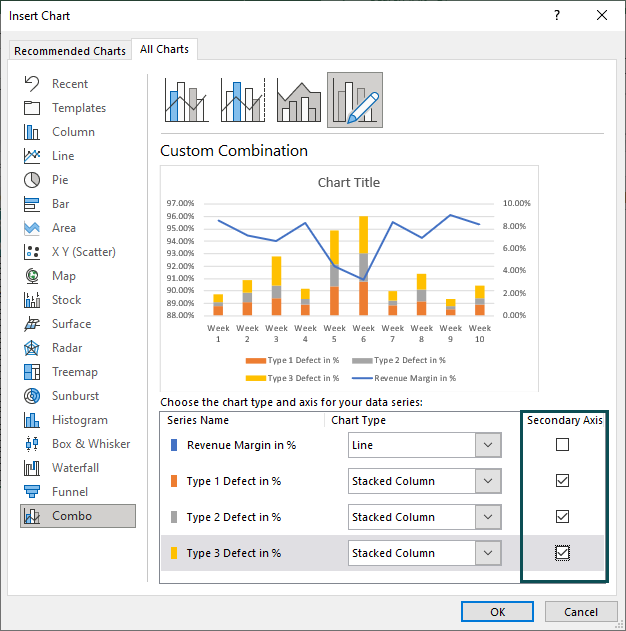626x631 pixels.
Task: Choose Clustered Column - Line on Secondary Axis icon
Action: (243, 100)
